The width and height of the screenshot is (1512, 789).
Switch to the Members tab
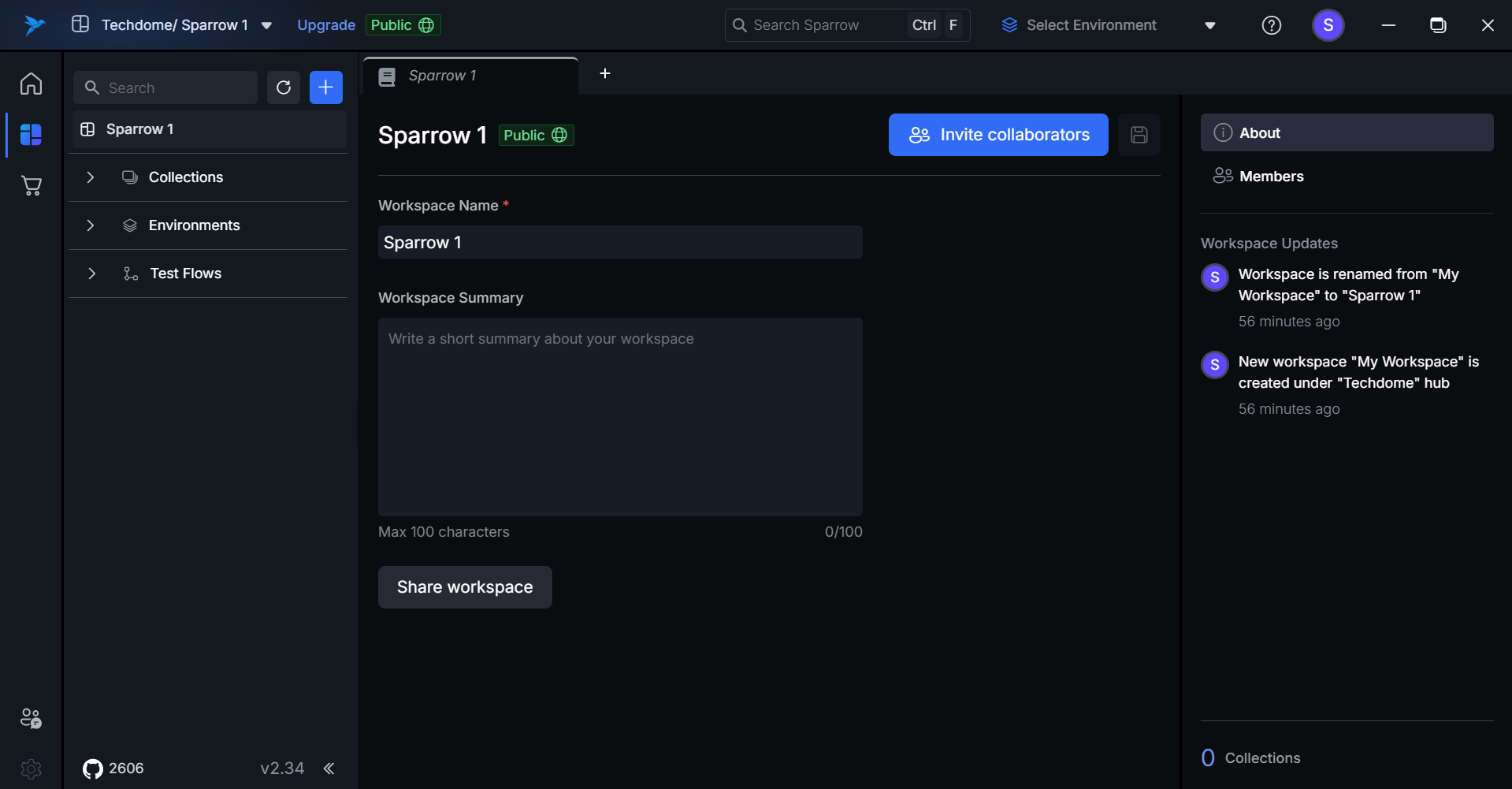pyautogui.click(x=1270, y=177)
